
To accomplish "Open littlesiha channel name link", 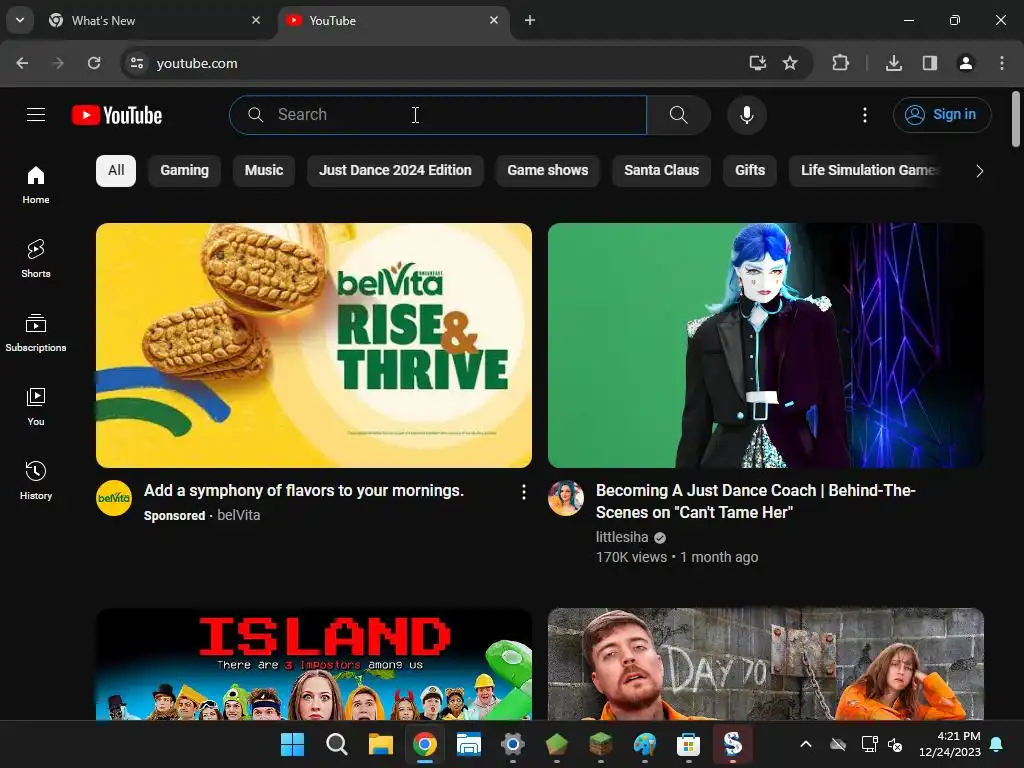I will [622, 537].
